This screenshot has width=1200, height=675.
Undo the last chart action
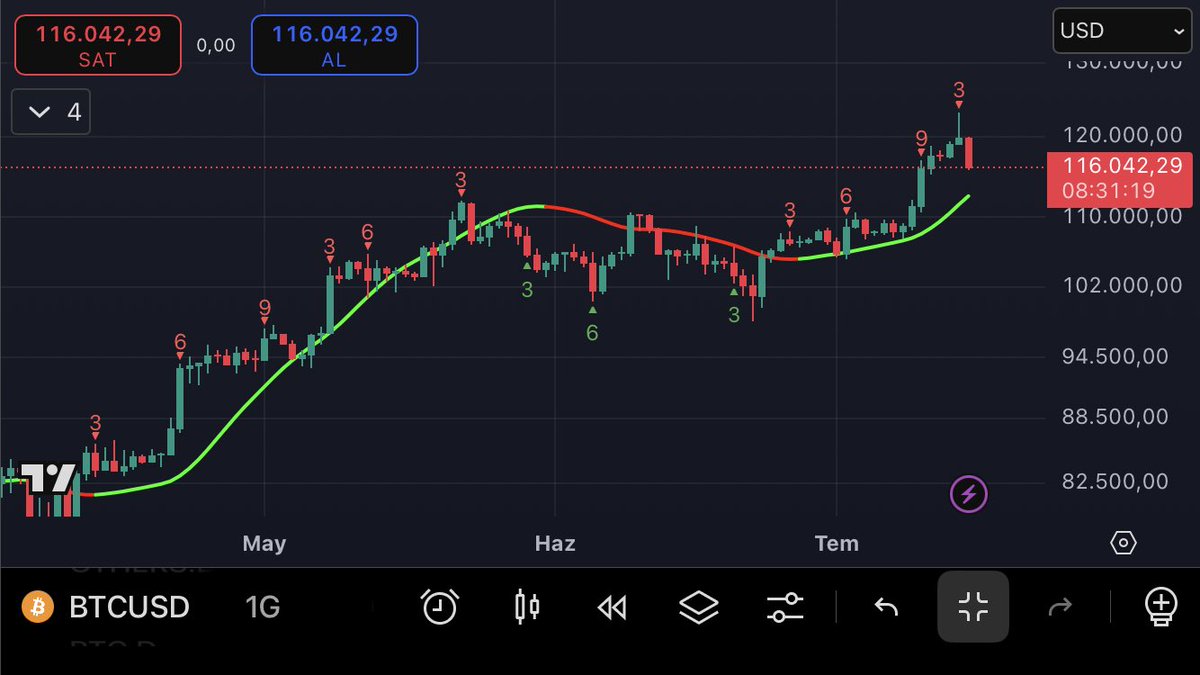886,606
